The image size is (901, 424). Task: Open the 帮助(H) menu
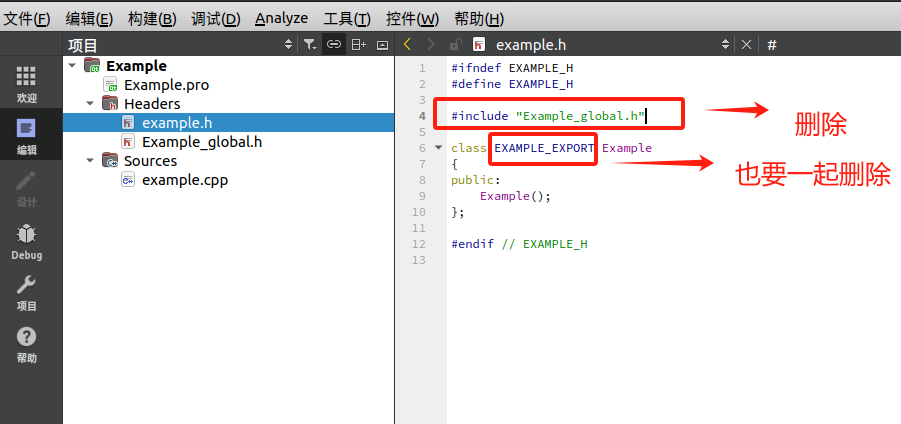(479, 19)
